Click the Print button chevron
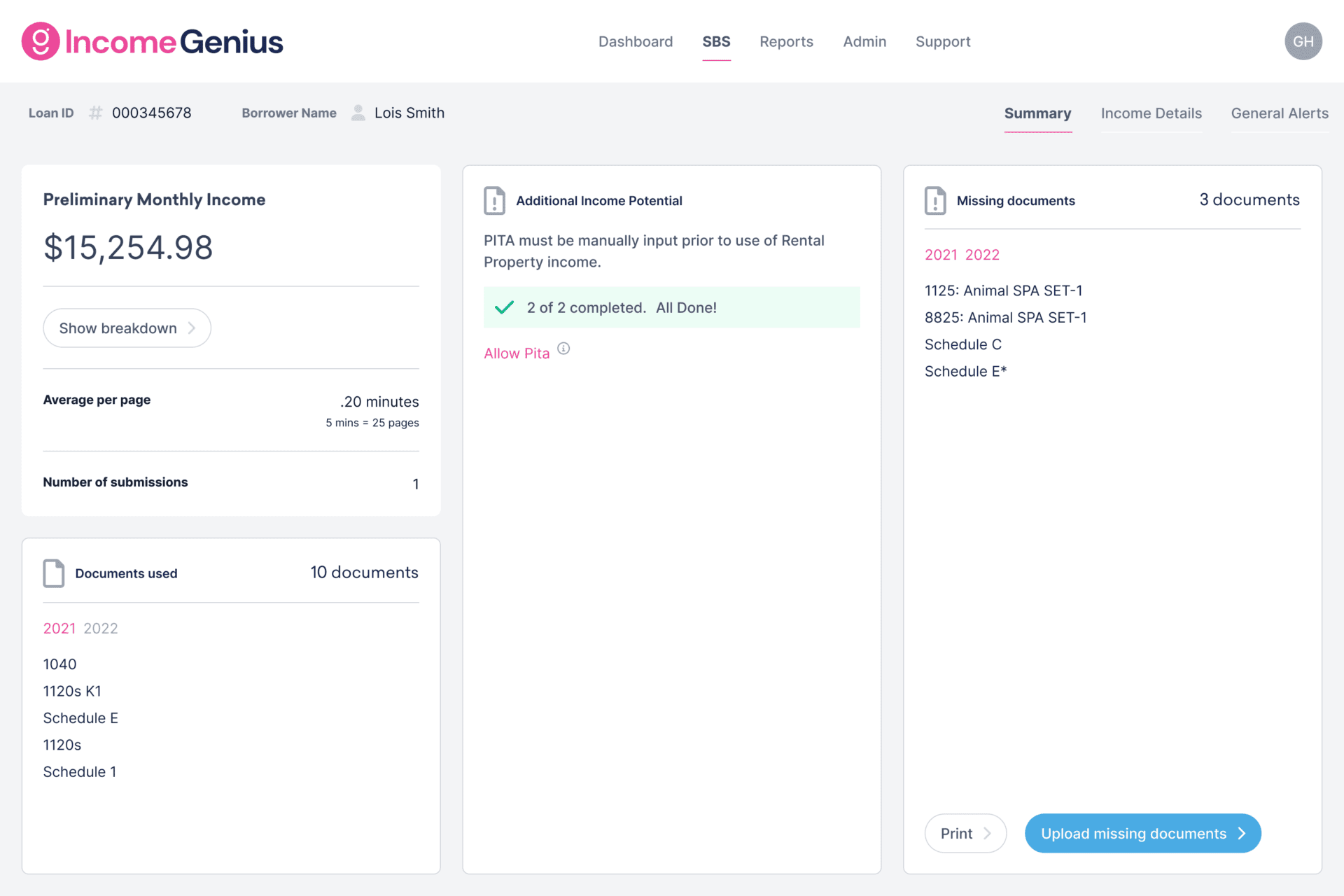1344x896 pixels. pyautogui.click(x=987, y=833)
